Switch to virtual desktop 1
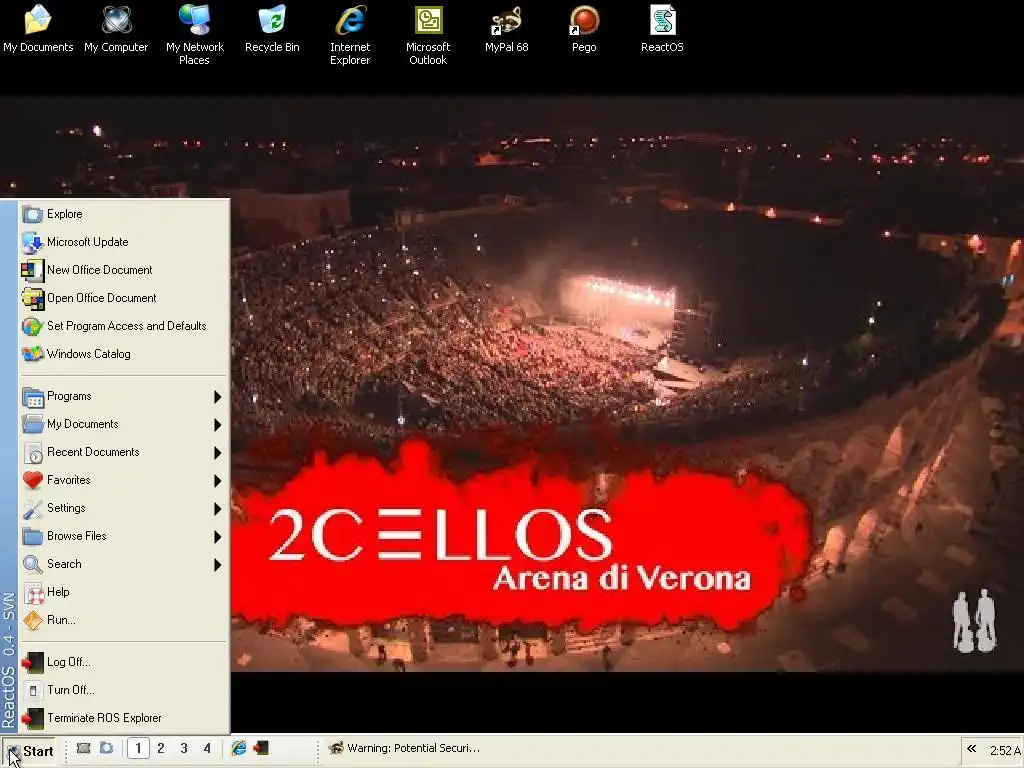 138,748
